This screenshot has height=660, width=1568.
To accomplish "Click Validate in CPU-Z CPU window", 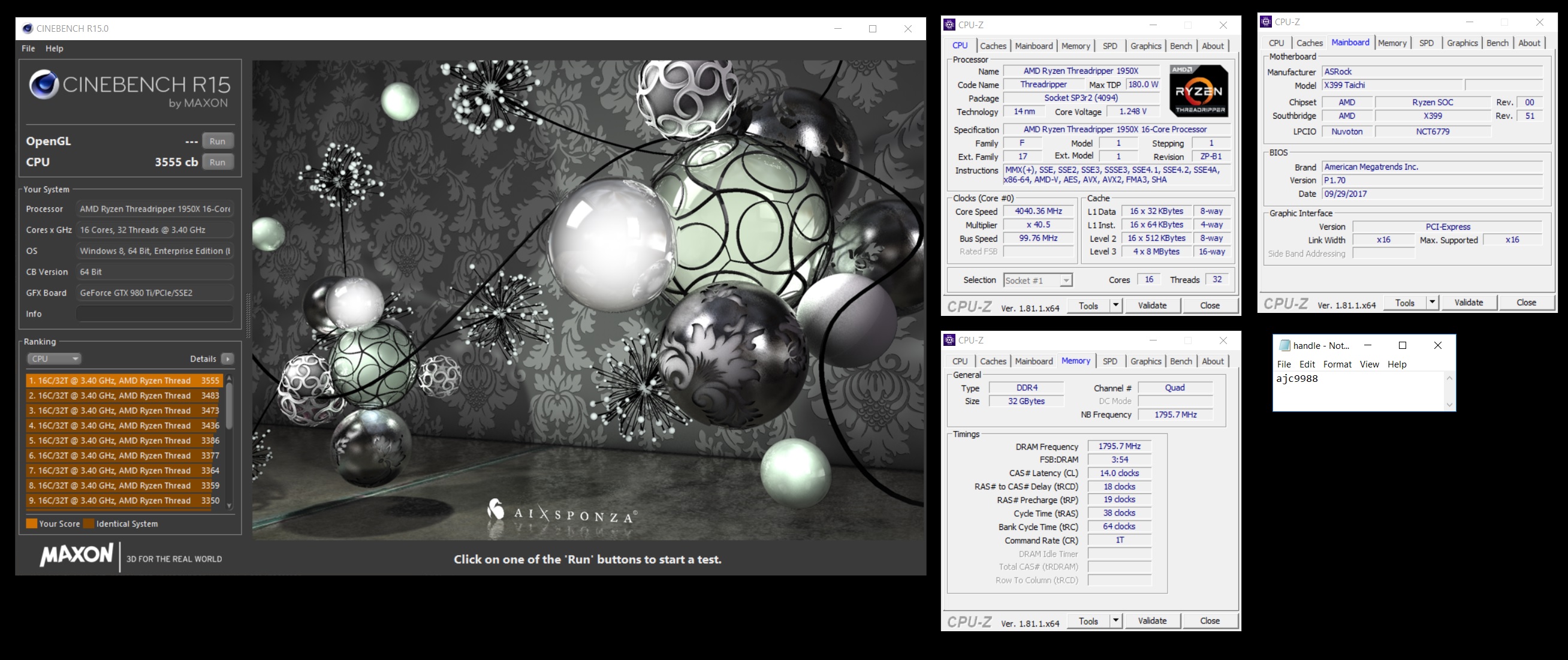I will click(x=1152, y=306).
